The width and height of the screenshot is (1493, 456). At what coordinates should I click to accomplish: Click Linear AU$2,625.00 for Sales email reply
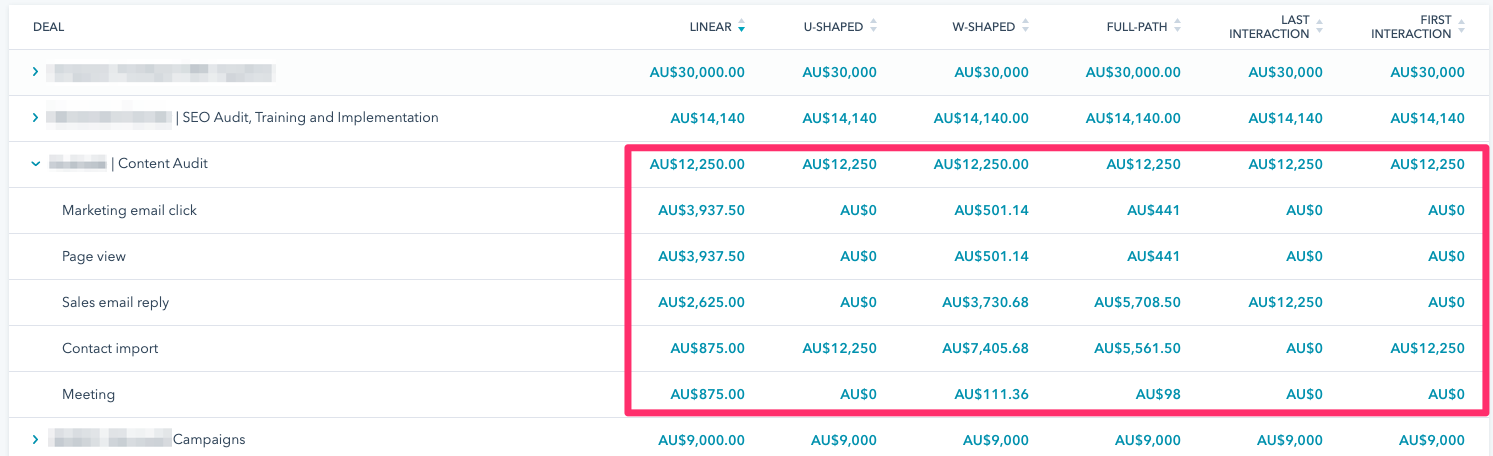point(707,302)
